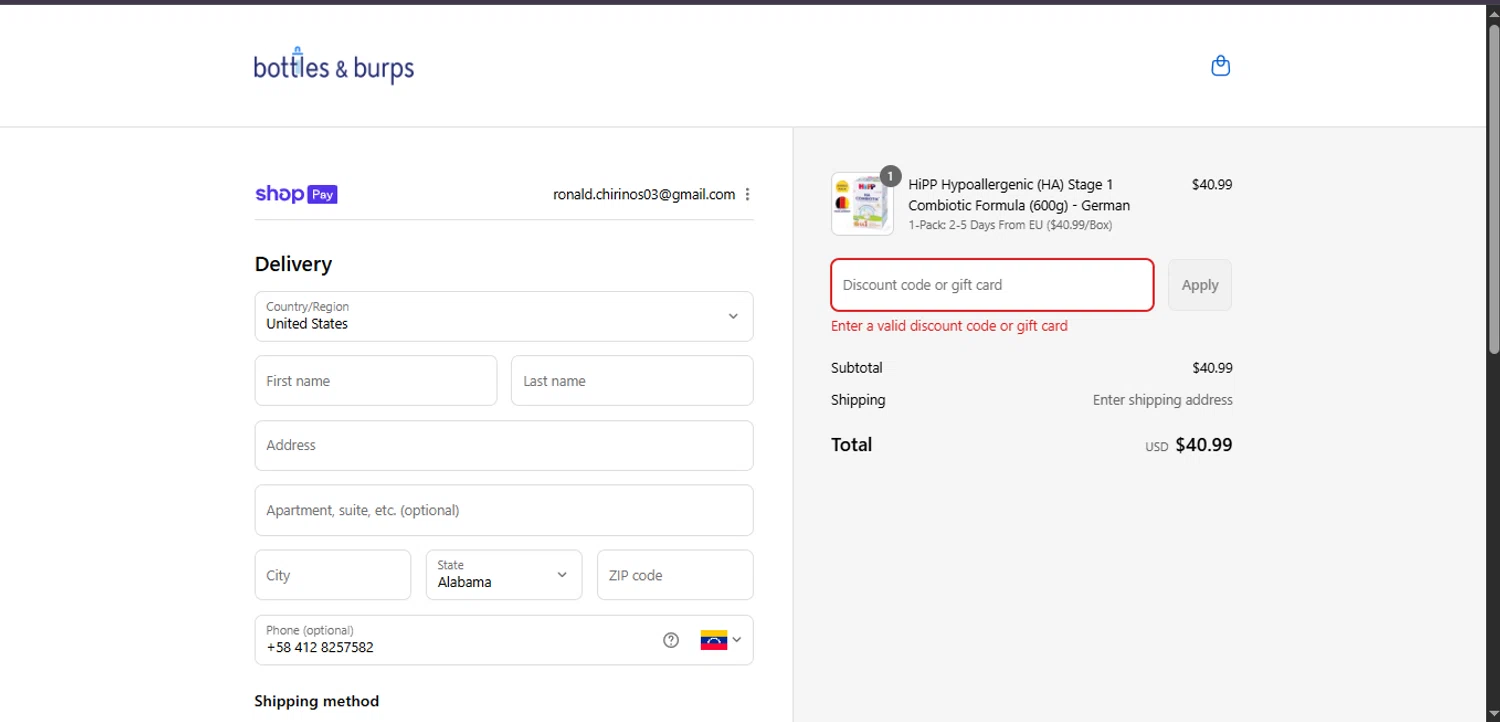Click the bottles & burps logo
Screen dimensions: 1500x722
coord(333,66)
